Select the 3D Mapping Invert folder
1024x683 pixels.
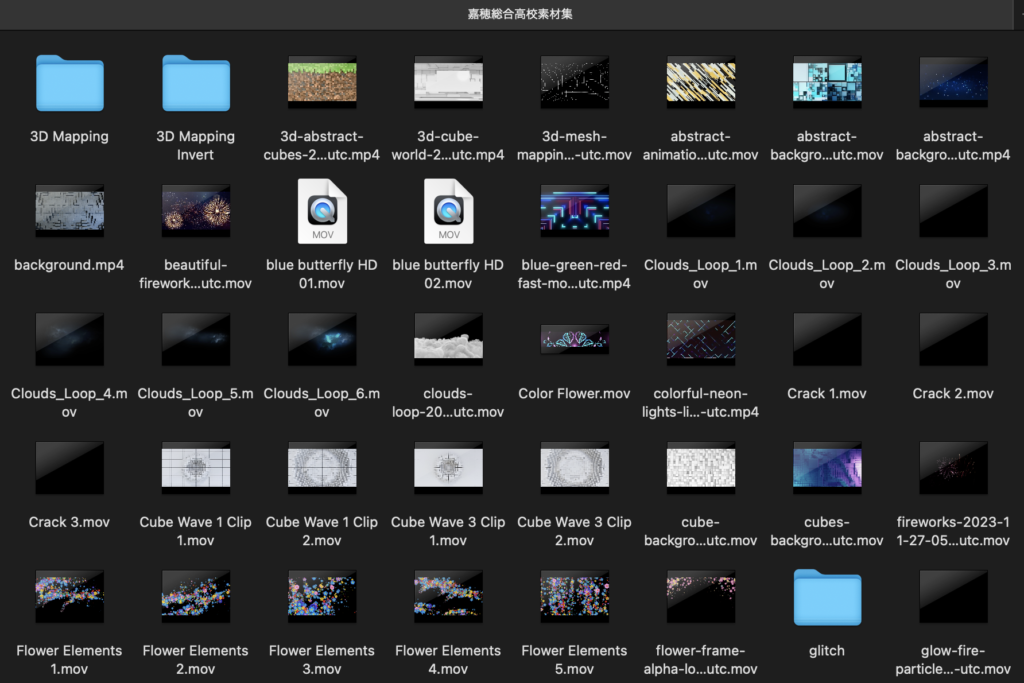[195, 83]
